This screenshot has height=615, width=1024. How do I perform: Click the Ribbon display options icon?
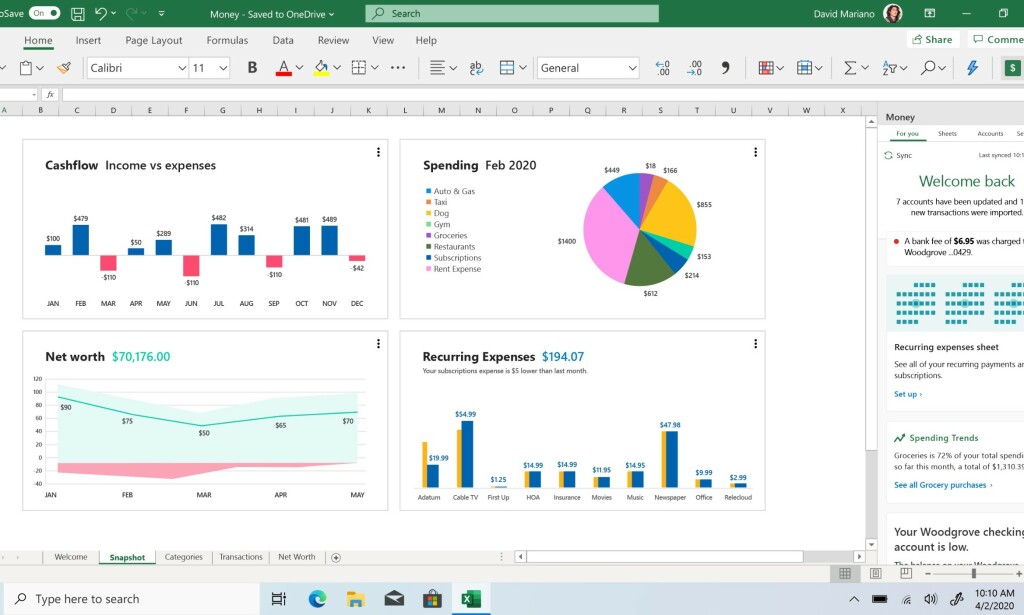point(929,13)
